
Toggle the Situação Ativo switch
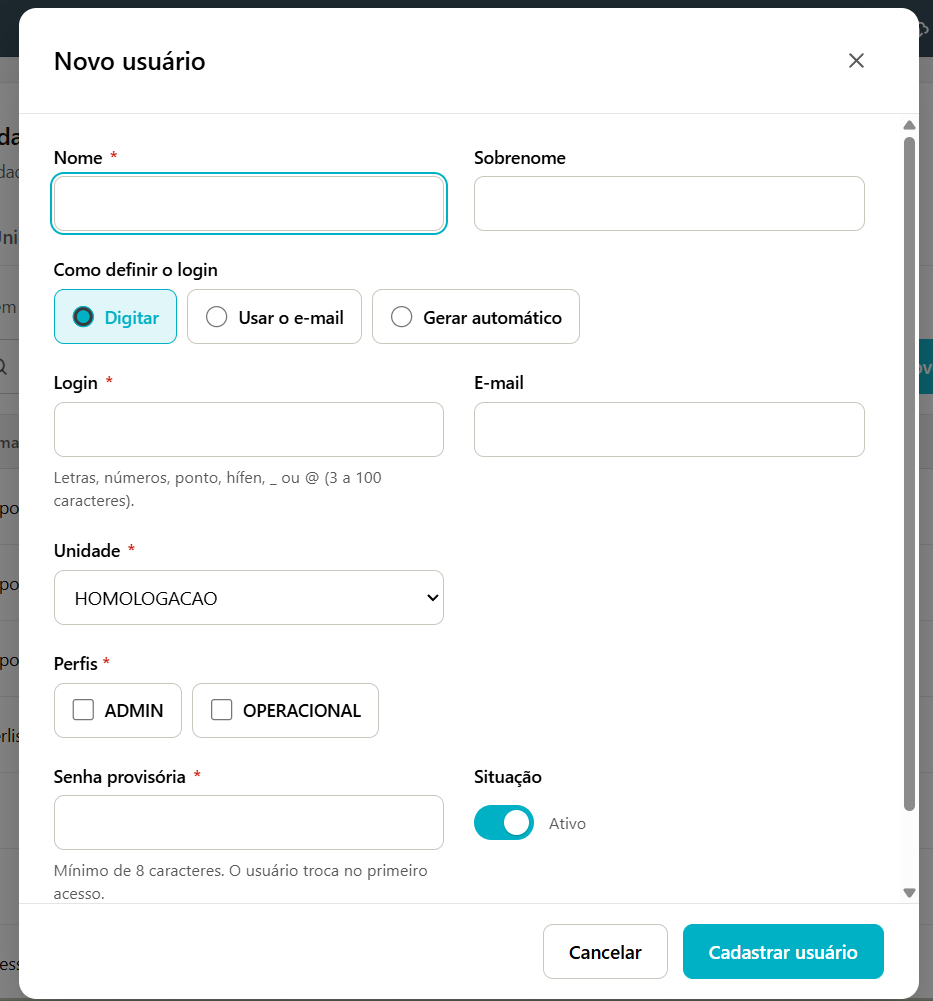point(504,823)
